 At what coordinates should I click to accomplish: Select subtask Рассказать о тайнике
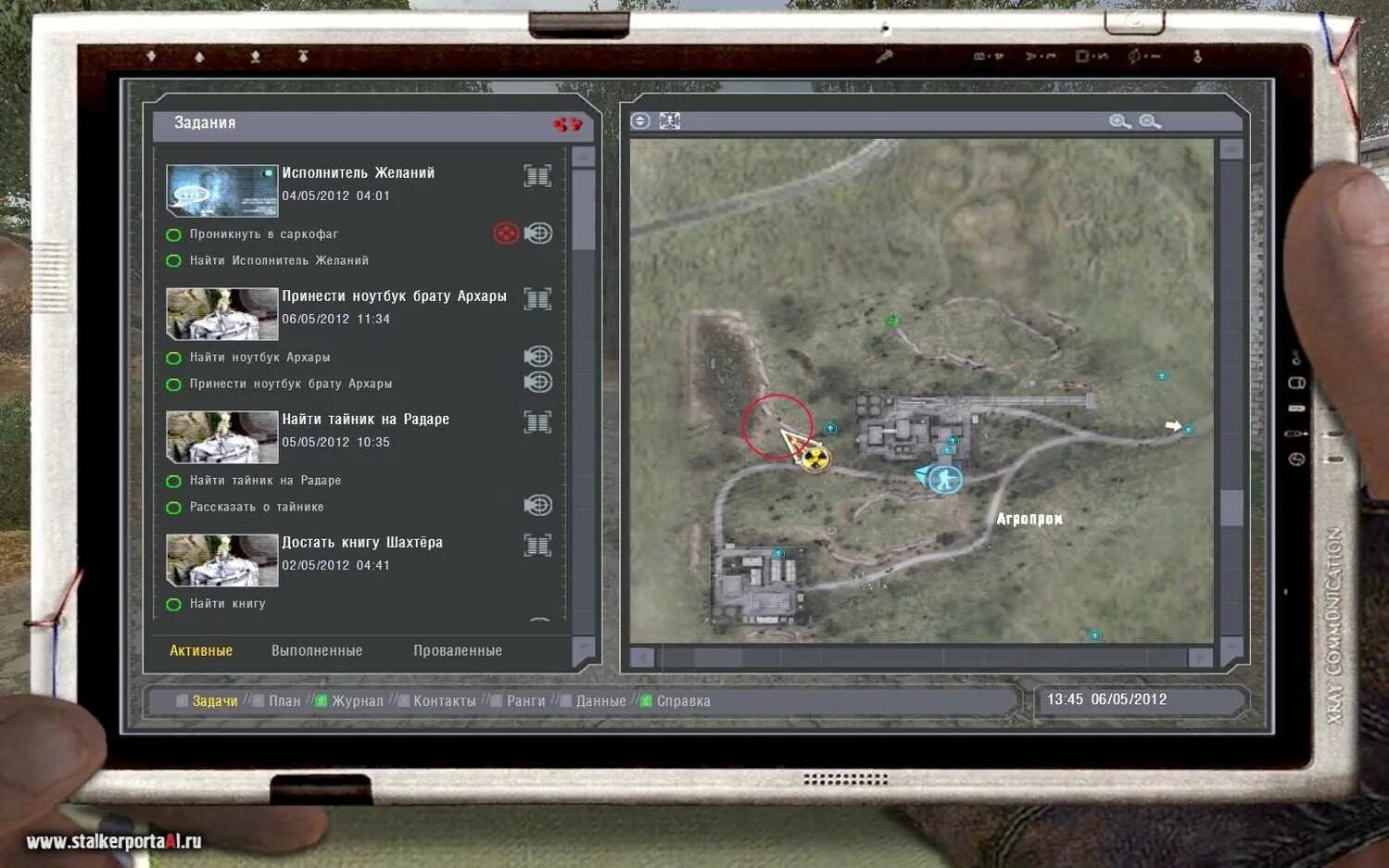[x=257, y=508]
